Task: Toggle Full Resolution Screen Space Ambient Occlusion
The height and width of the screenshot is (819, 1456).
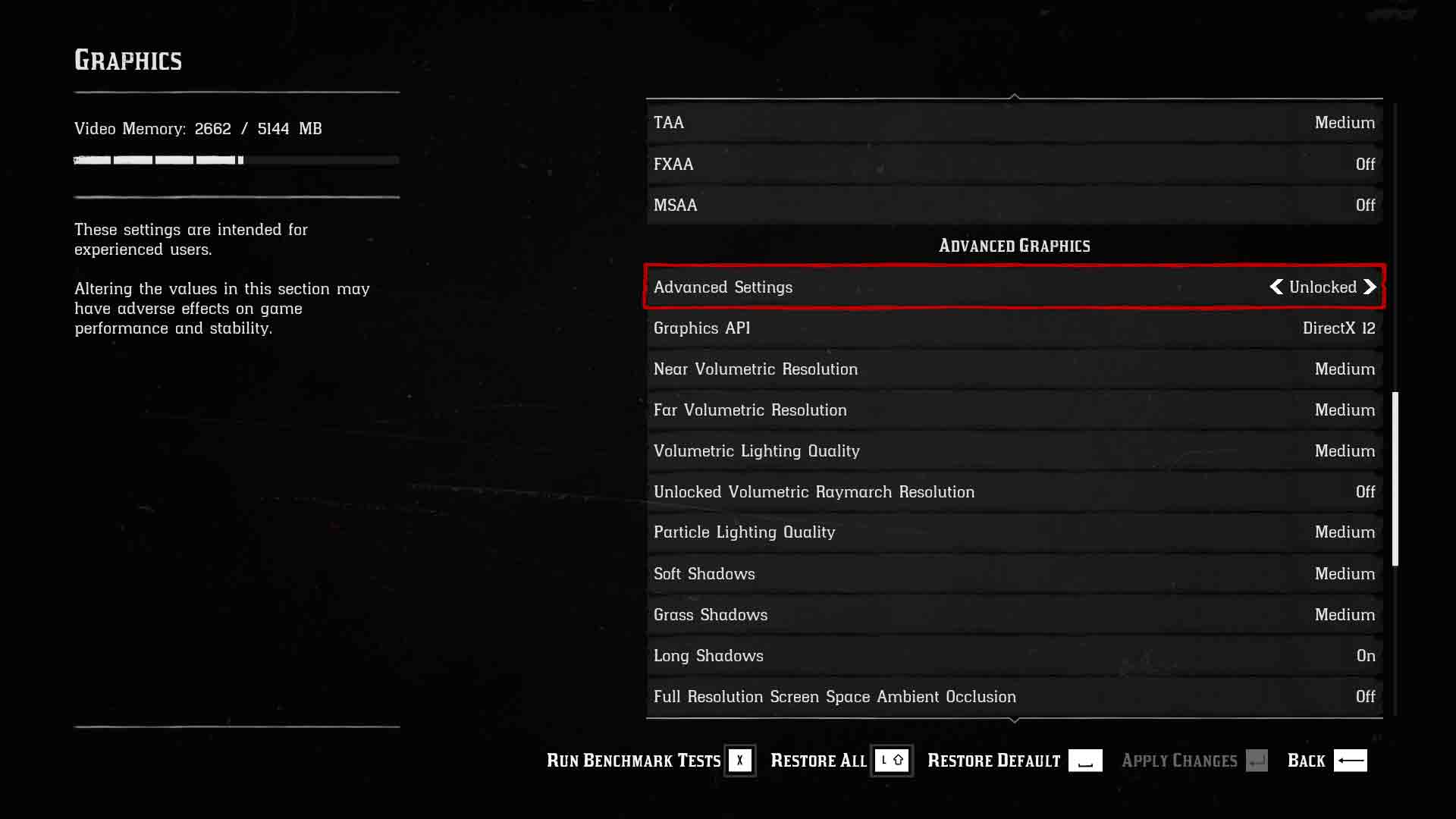Action: pos(1014,696)
